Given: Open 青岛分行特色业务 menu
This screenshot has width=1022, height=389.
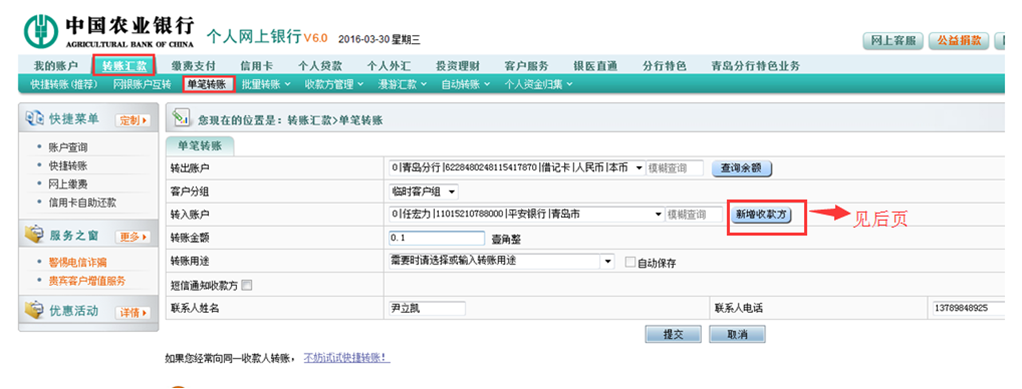Looking at the screenshot, I should click(x=755, y=66).
